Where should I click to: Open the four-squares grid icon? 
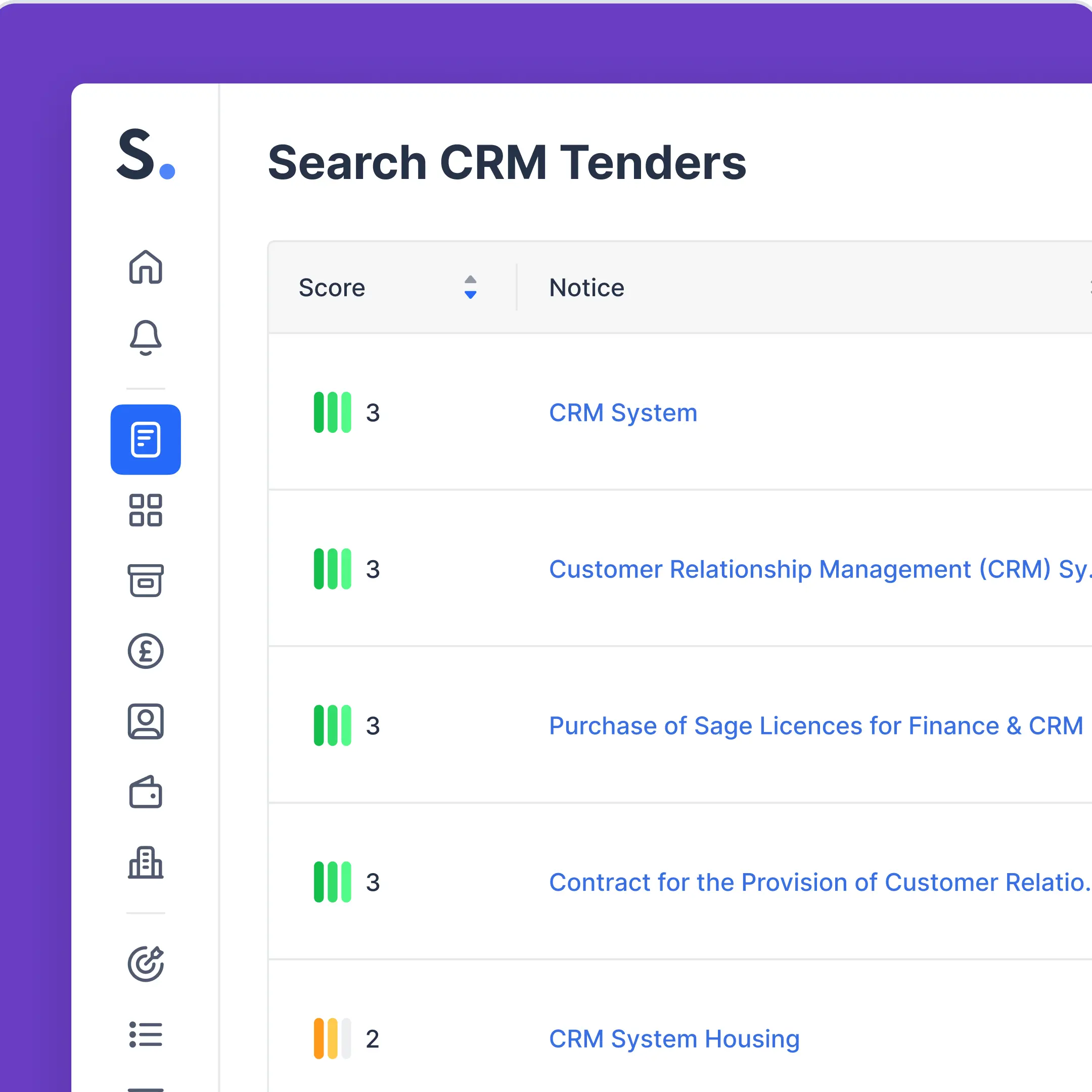point(146,510)
